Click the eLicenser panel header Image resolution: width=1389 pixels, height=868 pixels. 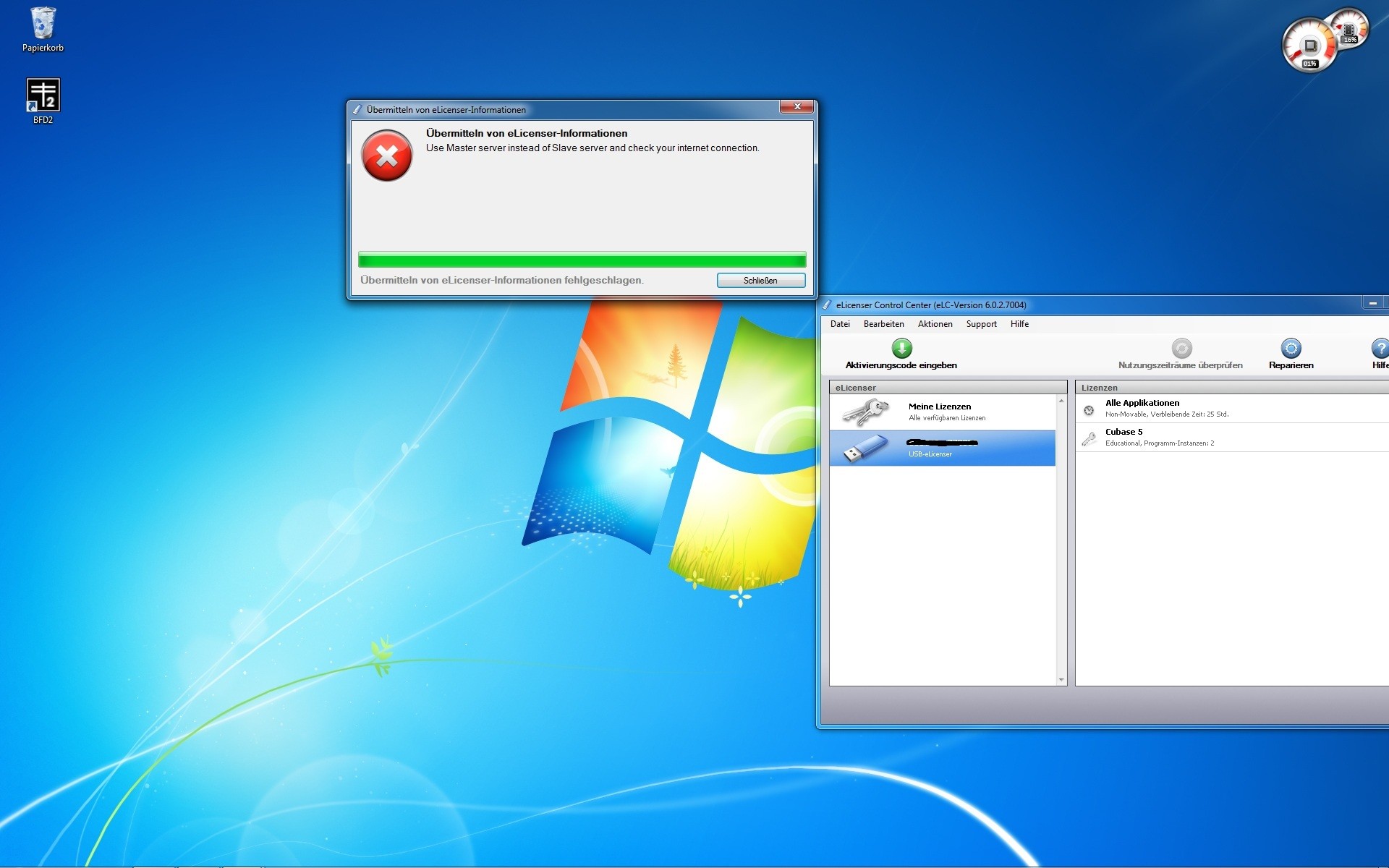pos(948,388)
